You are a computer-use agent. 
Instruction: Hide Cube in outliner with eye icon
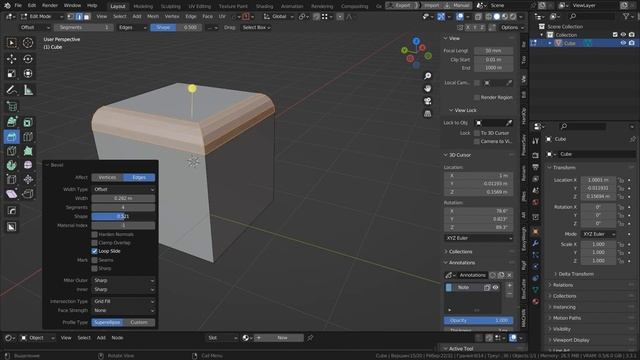point(623,43)
